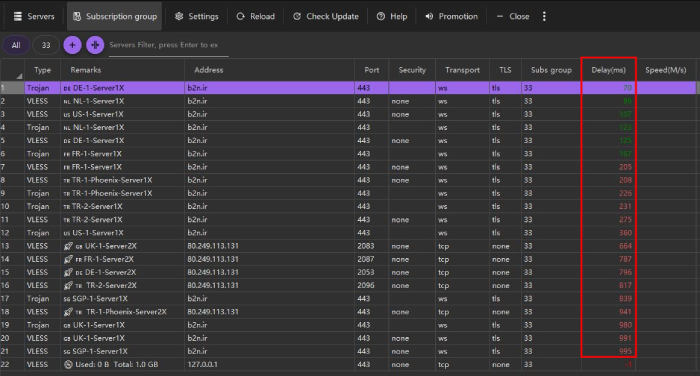Click the Trojan type cell in row 1
This screenshot has width=700, height=376.
pos(42,88)
